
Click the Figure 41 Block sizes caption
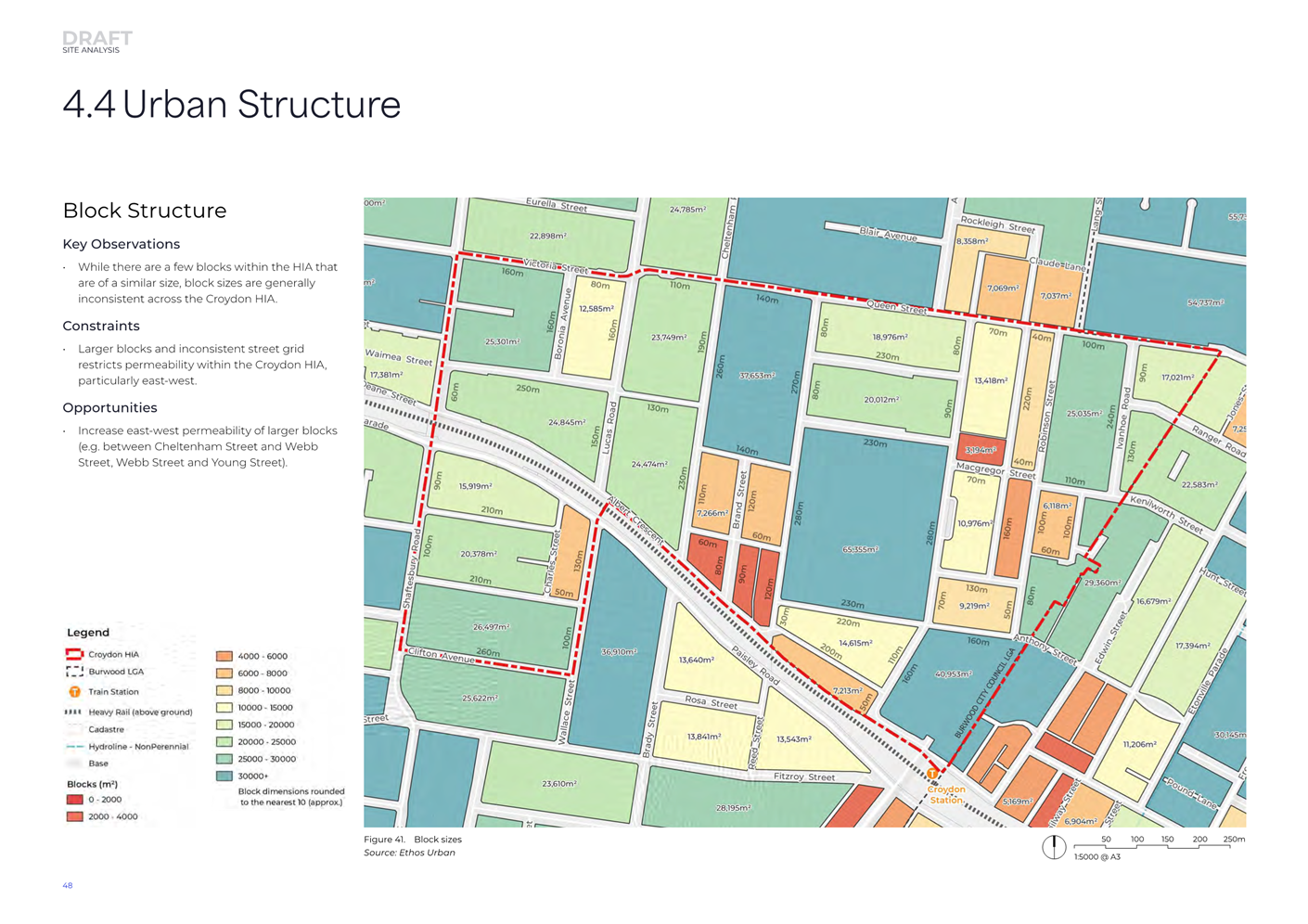[x=412, y=840]
